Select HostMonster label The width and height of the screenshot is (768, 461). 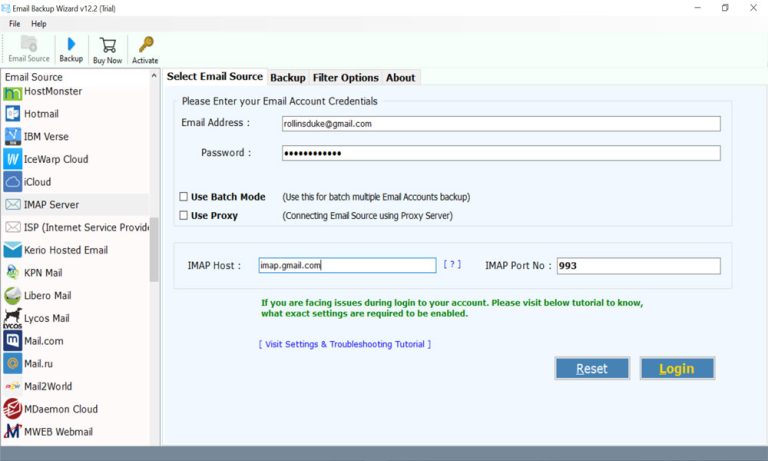[53, 91]
